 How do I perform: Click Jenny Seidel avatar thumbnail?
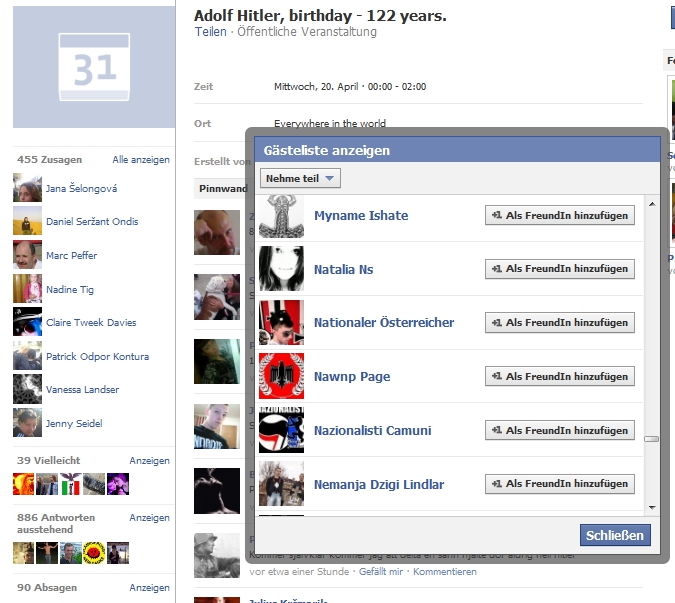(28, 423)
